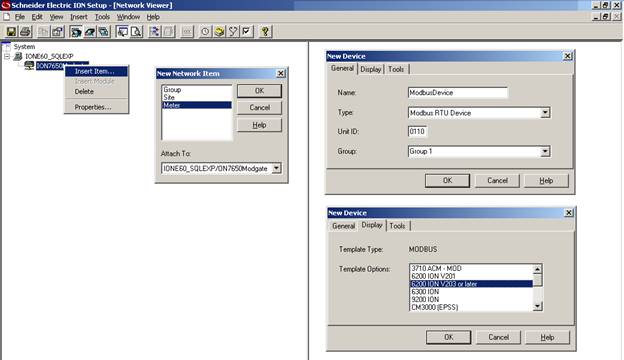
Task: Open the Group dropdown showing Group 1
Action: pyautogui.click(x=545, y=151)
